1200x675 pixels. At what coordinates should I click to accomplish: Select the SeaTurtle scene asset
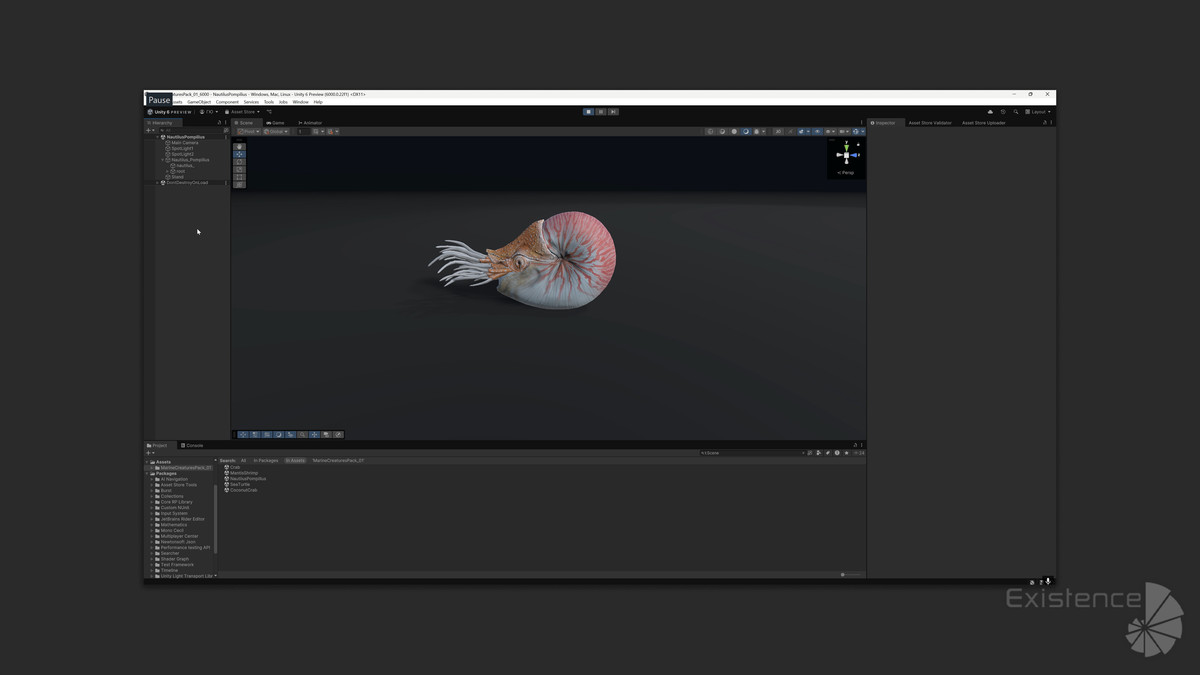pyautogui.click(x=240, y=485)
